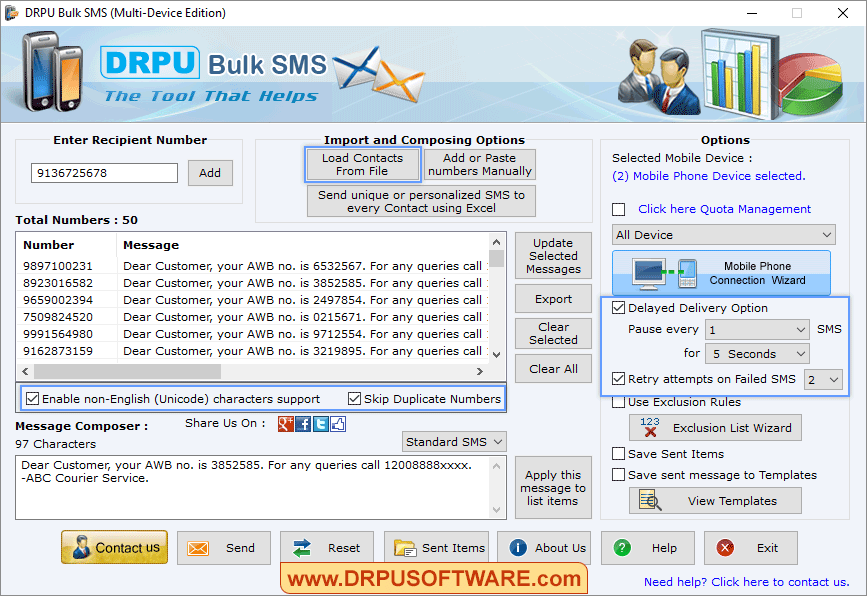
Task: Uncheck Retry attempts on Failed SMS
Action: click(x=619, y=379)
